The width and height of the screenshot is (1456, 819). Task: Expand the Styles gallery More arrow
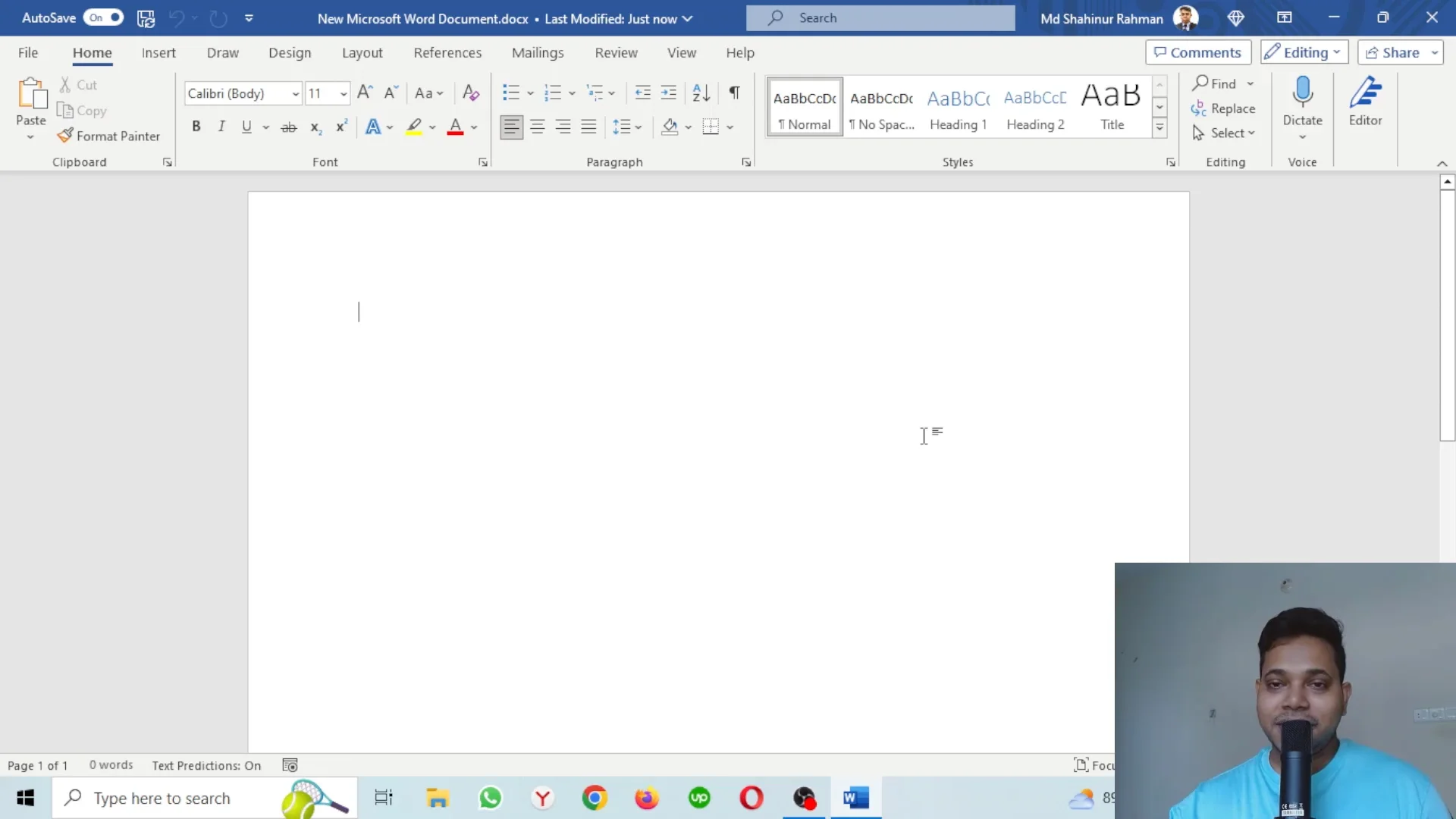[1159, 128]
